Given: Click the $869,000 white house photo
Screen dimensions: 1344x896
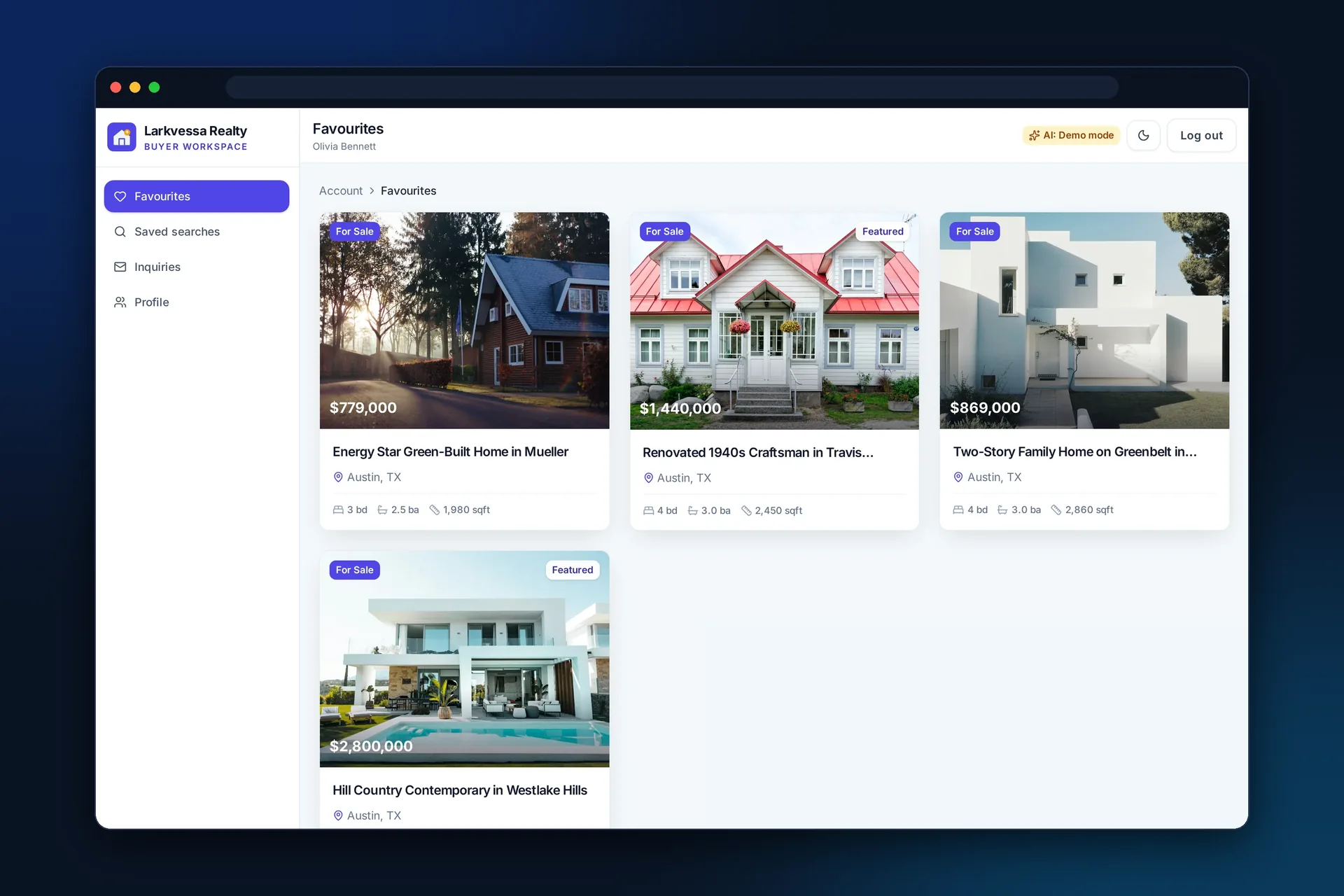Looking at the screenshot, I should (x=1084, y=321).
